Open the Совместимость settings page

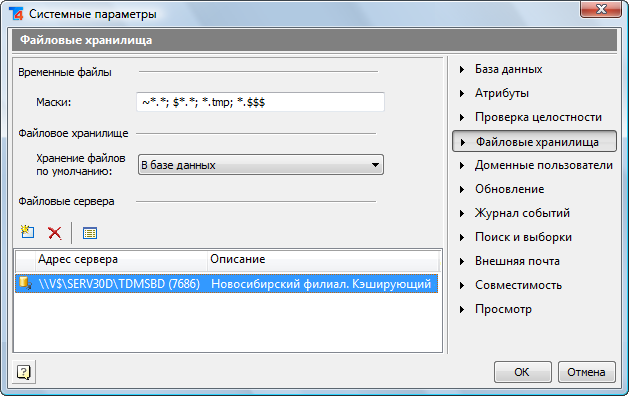pos(518,285)
